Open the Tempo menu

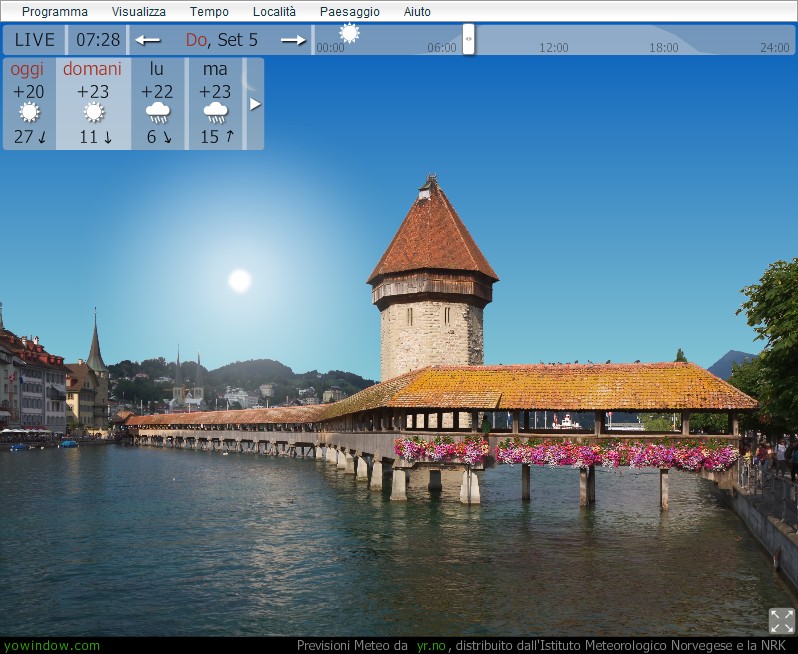tap(209, 11)
